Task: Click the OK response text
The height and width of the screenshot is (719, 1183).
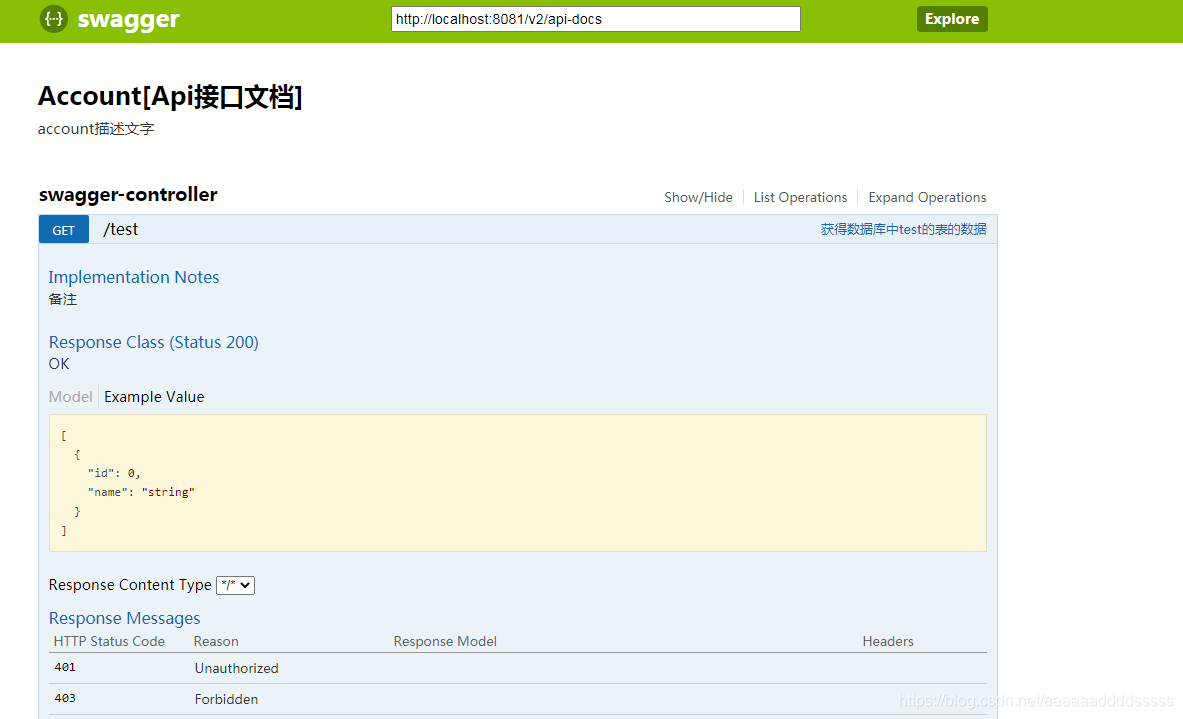Action: pyautogui.click(x=59, y=364)
